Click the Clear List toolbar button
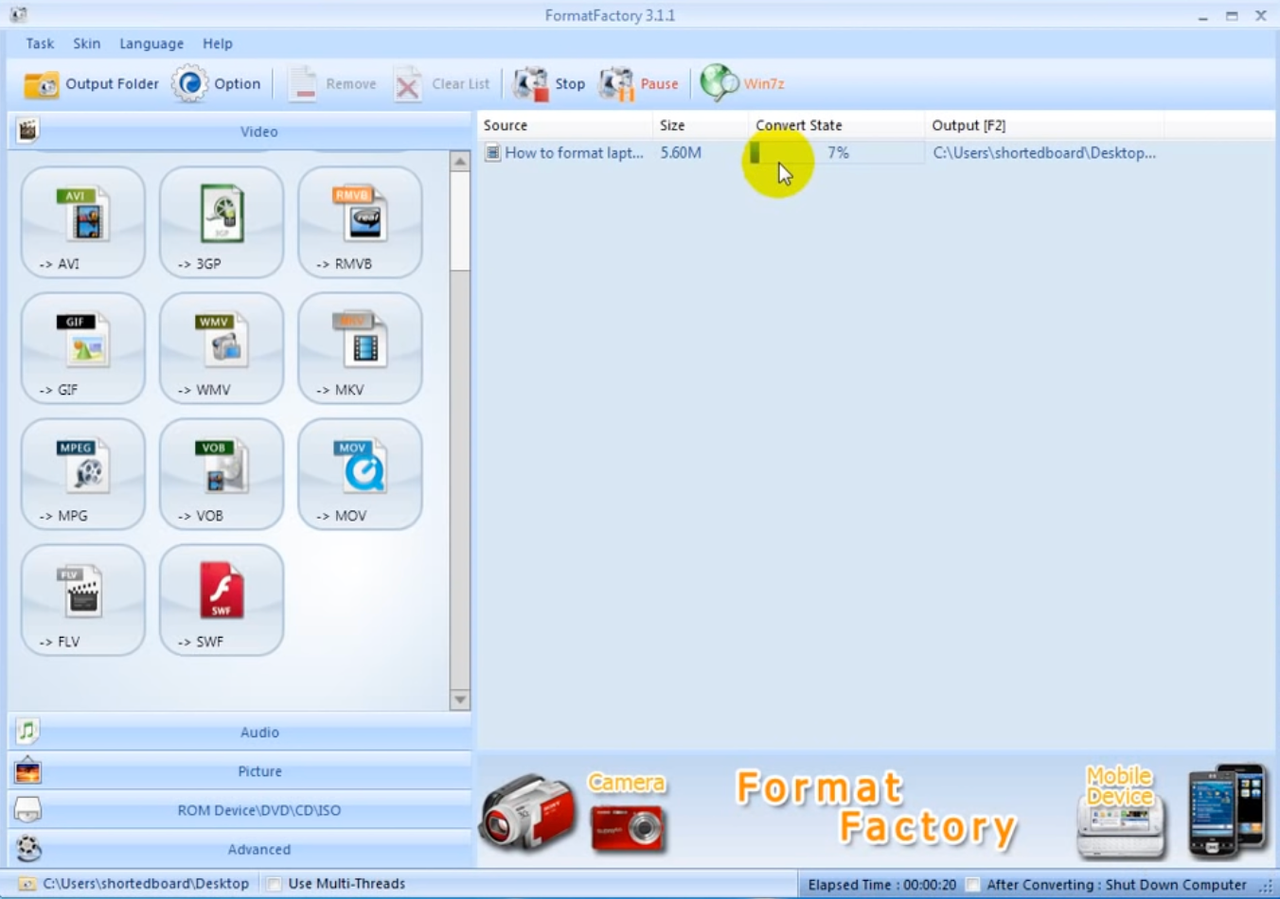The image size is (1280, 899). [x=442, y=84]
